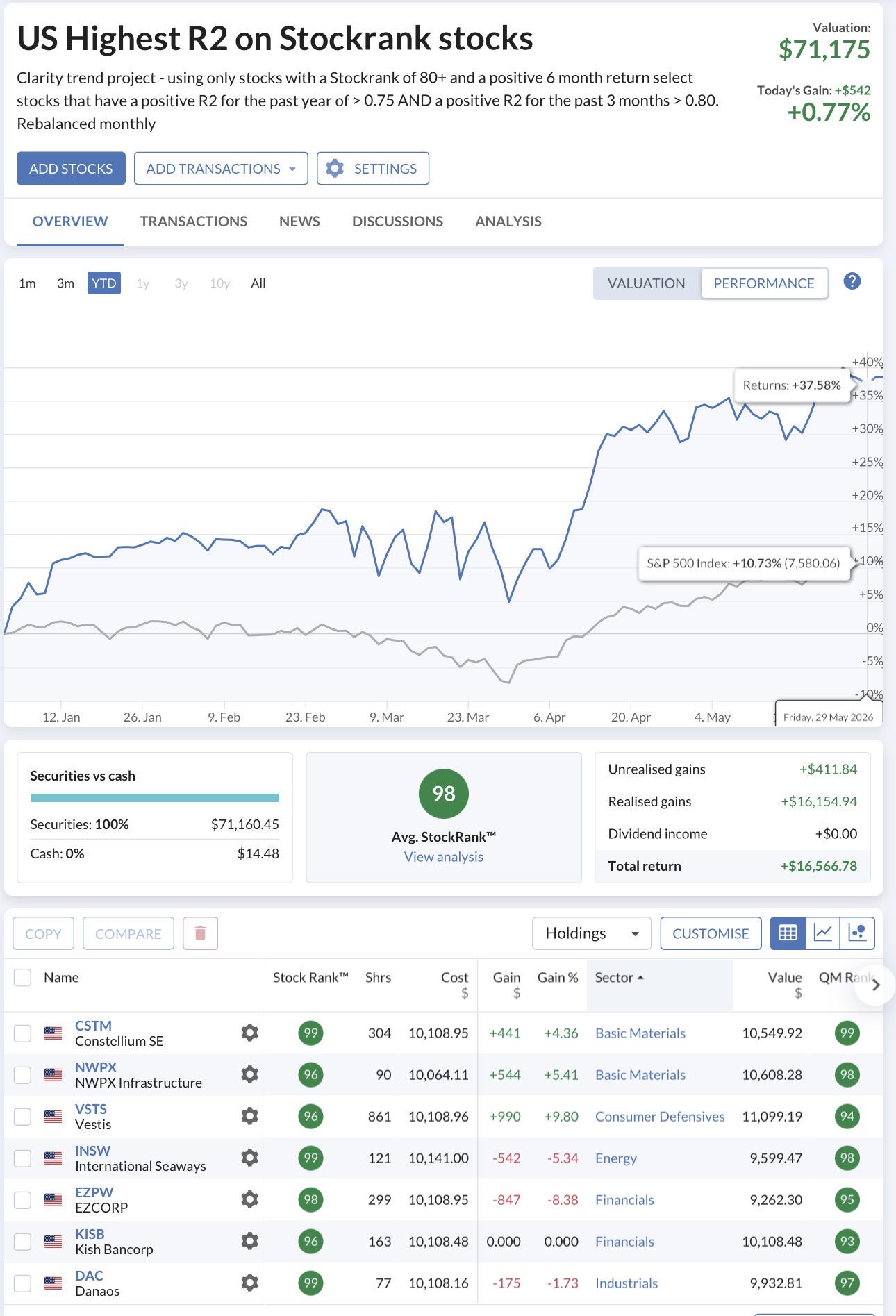Switch to bubble scatter view icon
The width and height of the screenshot is (896, 1316).
(857, 933)
